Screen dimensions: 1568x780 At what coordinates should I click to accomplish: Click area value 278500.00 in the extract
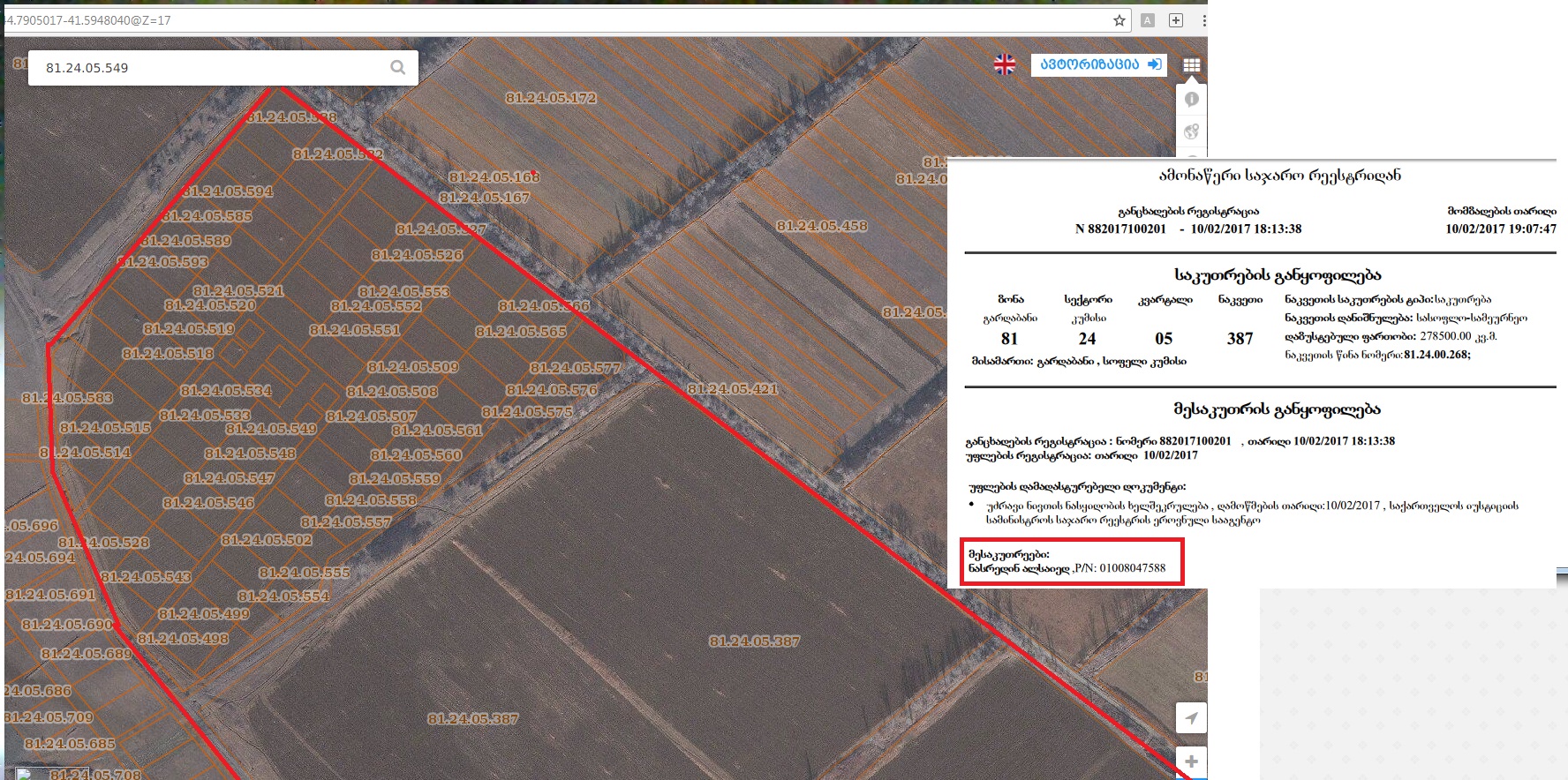[1445, 336]
